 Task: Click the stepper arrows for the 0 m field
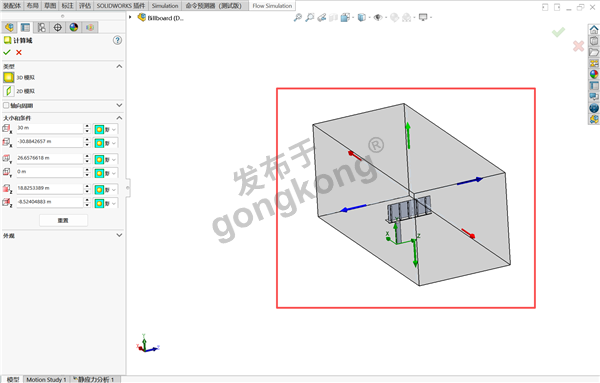[87, 172]
